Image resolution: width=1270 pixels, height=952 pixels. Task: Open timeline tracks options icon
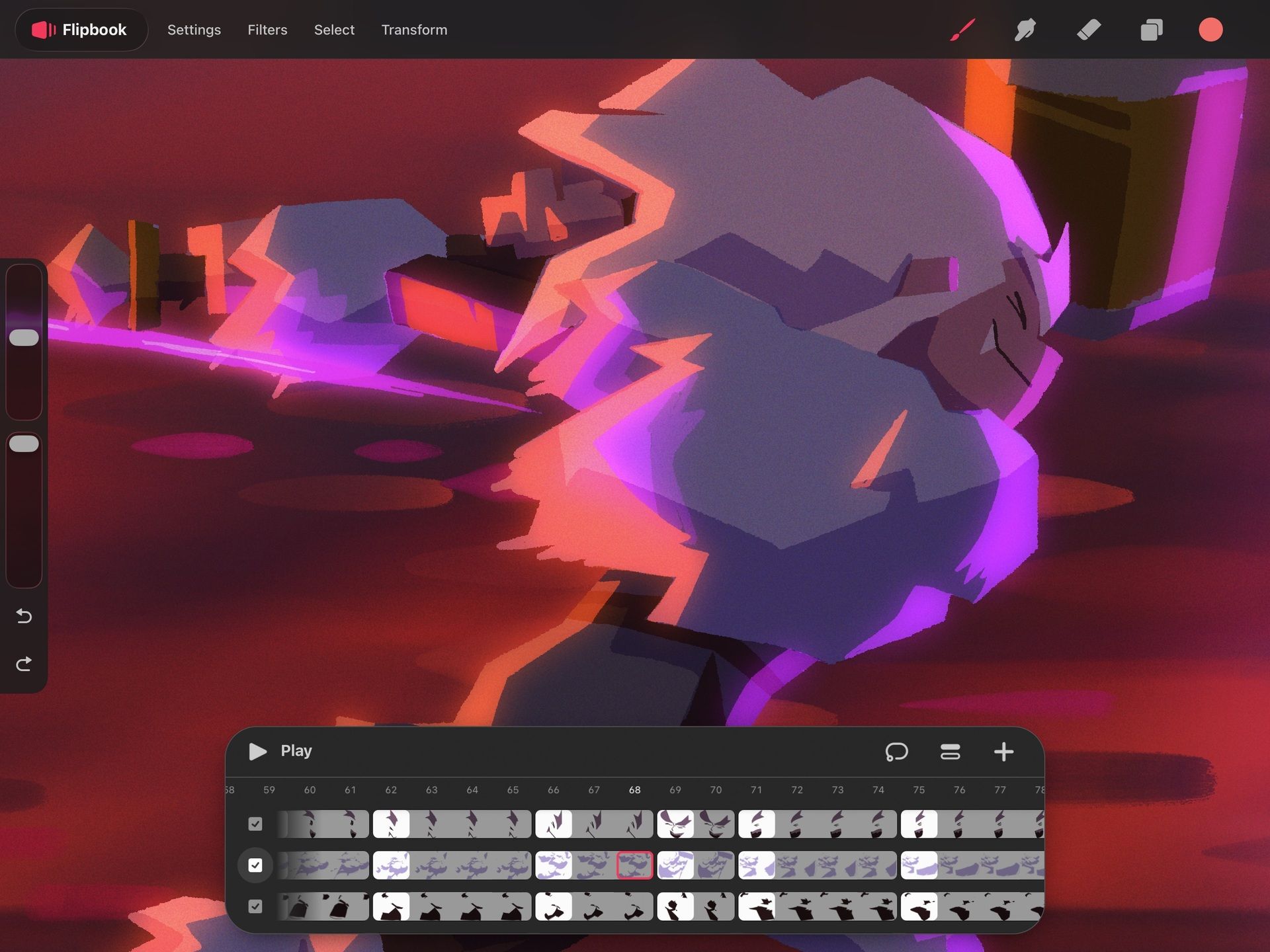[950, 752]
